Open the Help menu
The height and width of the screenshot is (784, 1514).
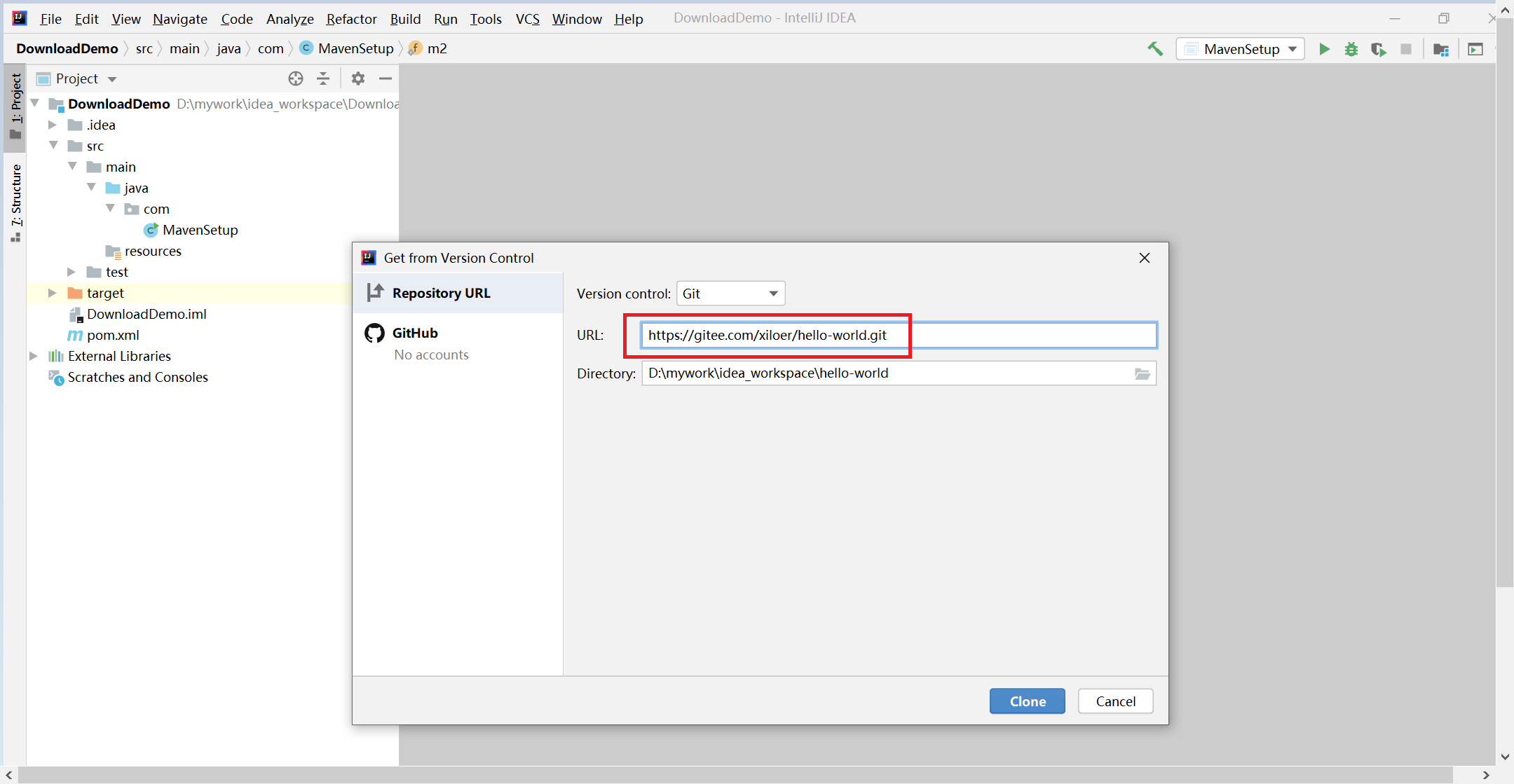point(629,19)
